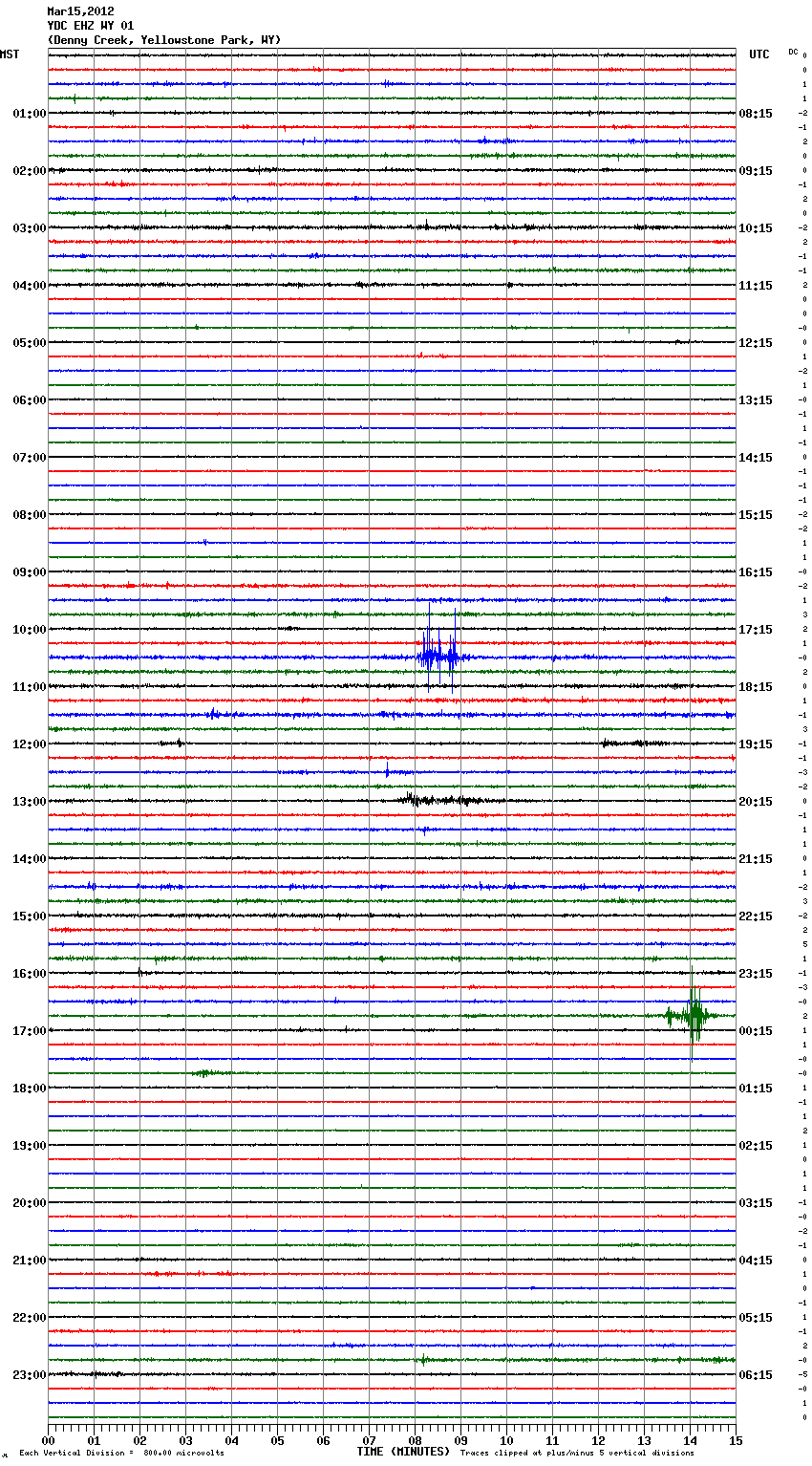Click the 00:15 UTC time label
812x1466 pixels.
[756, 1031]
